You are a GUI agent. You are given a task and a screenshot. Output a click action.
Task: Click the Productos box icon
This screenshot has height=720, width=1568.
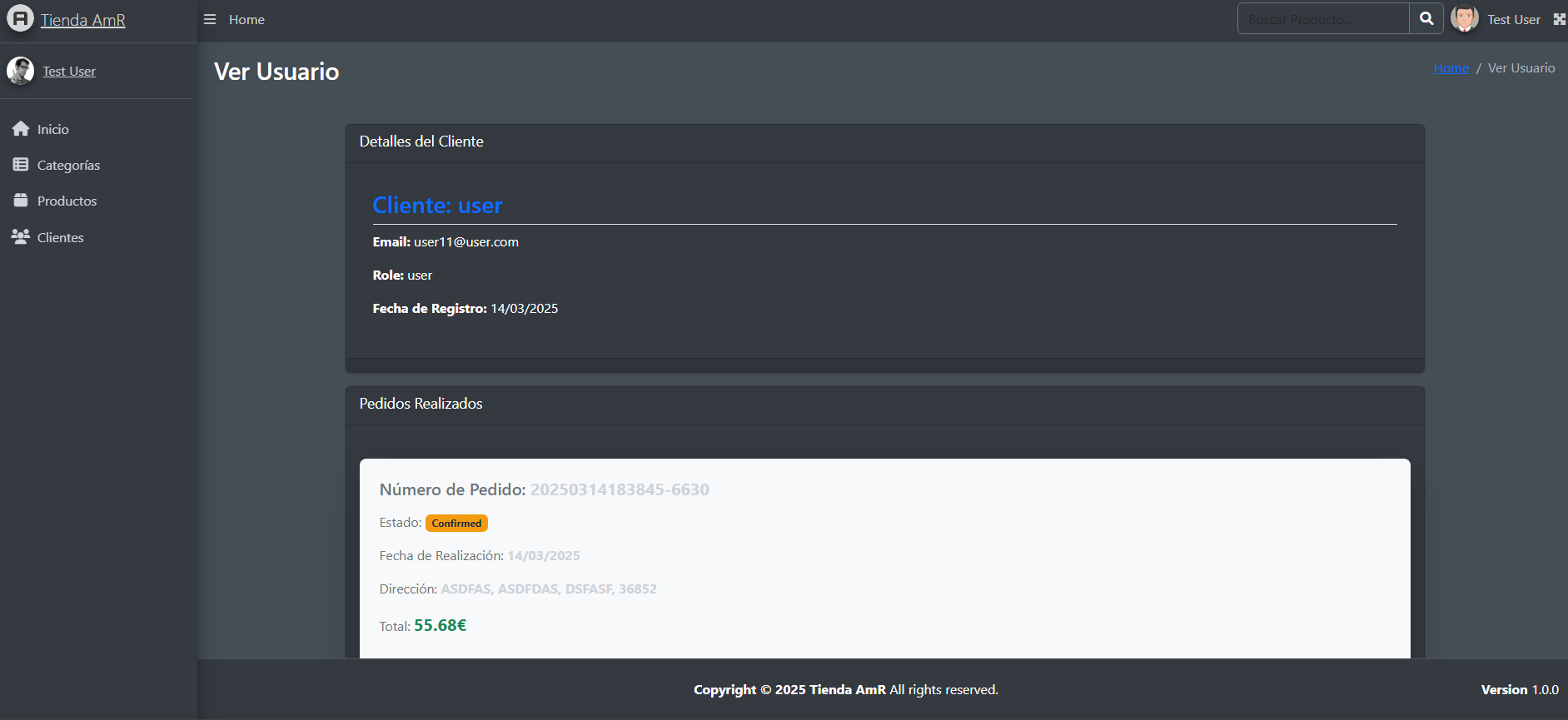pos(21,201)
